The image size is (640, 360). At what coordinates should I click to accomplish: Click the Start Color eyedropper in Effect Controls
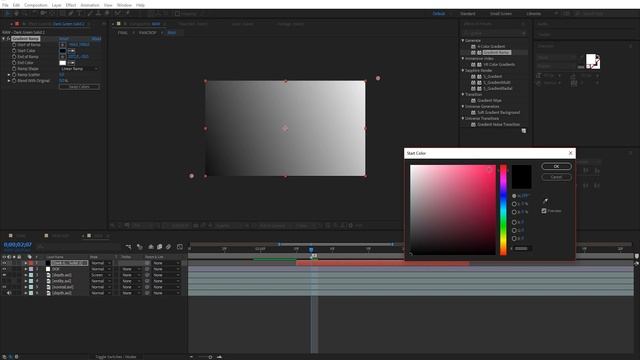pos(71,51)
